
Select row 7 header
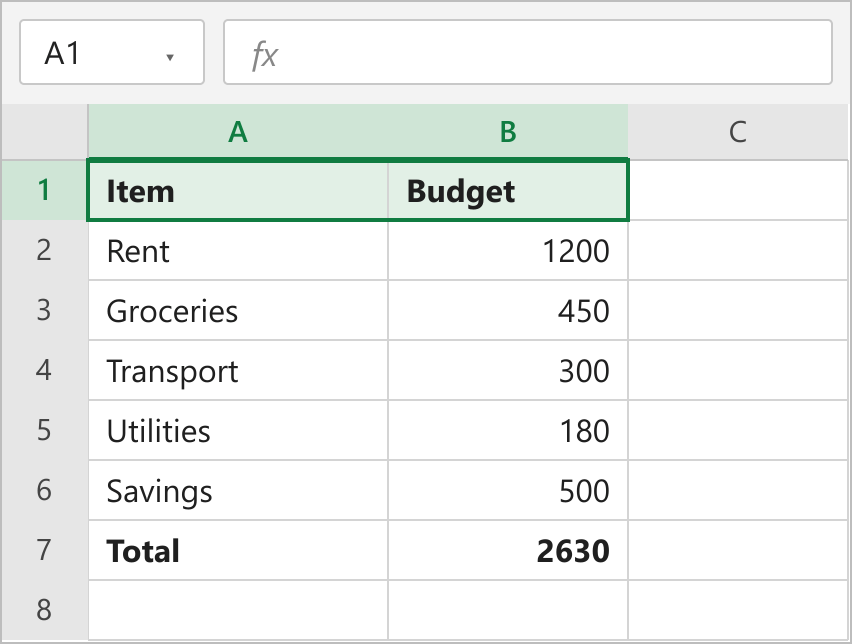[x=45, y=550]
